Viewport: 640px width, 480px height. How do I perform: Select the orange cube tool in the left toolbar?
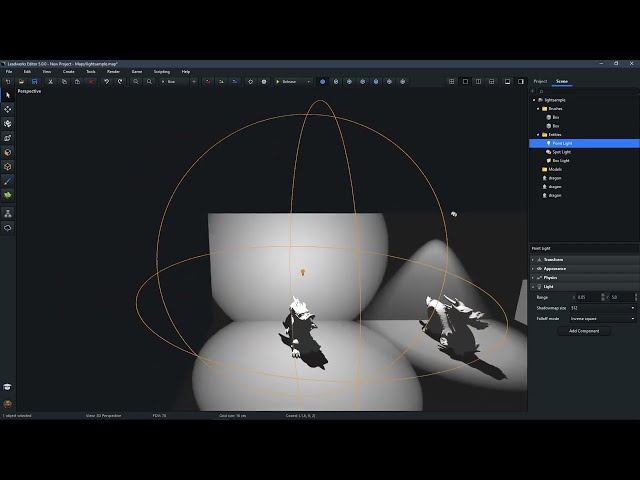coord(8,152)
